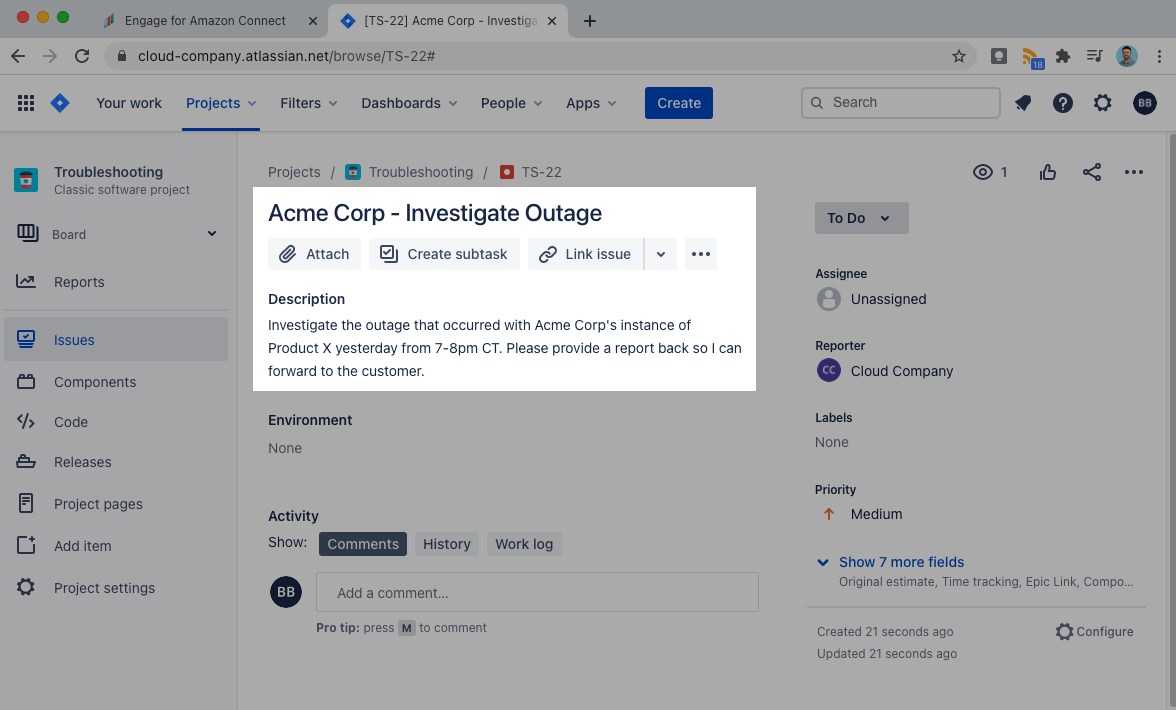Go back with browser back arrow
The width and height of the screenshot is (1176, 710).
[18, 56]
